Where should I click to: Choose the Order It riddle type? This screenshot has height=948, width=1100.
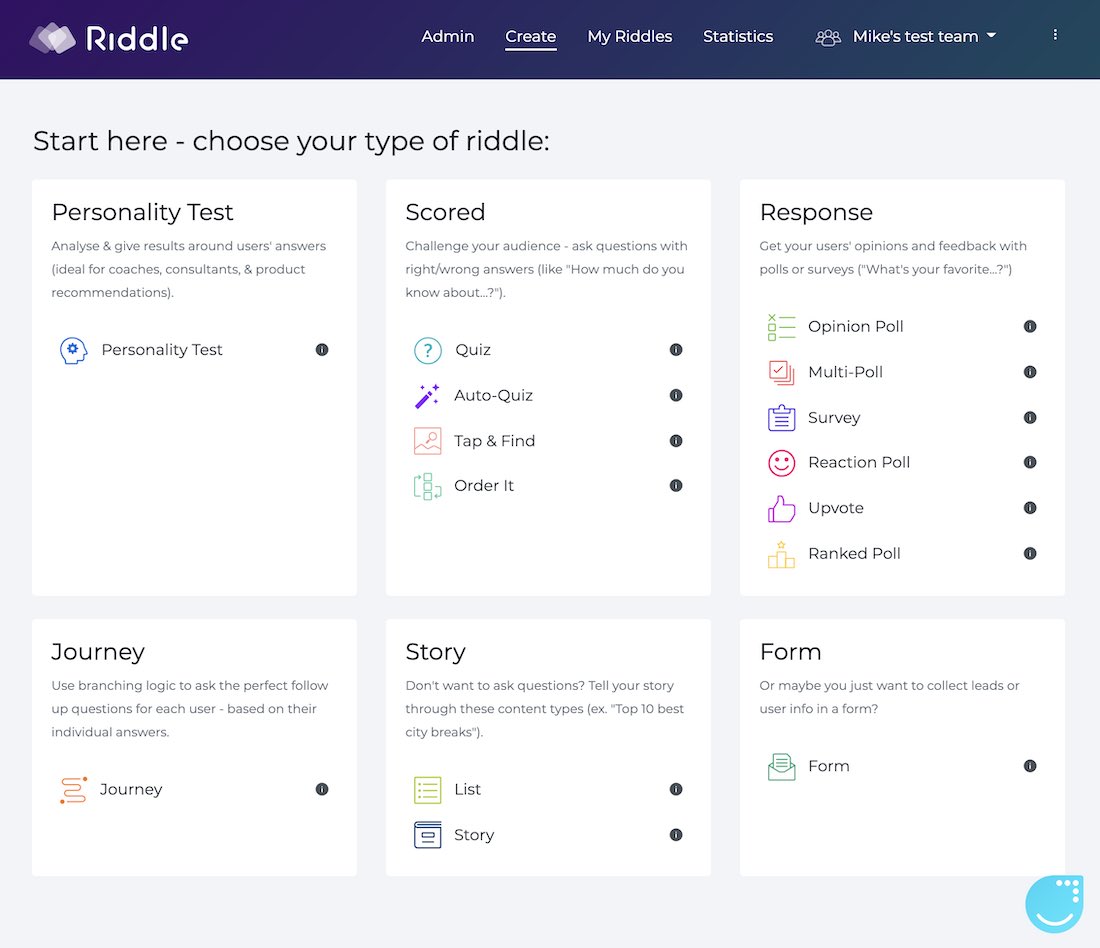pos(484,486)
